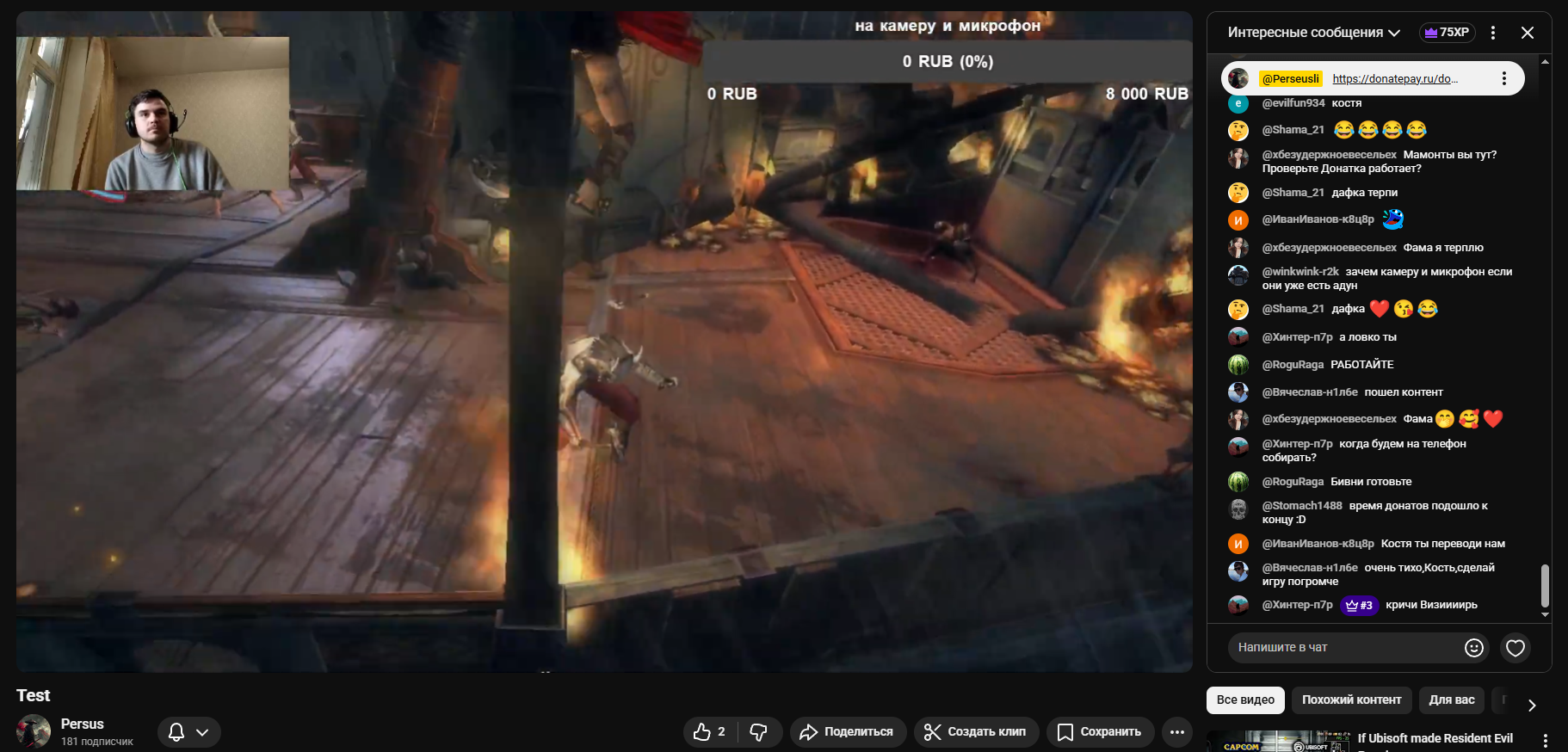Image resolution: width=1568 pixels, height=752 pixels.
Task: Click the 8 000 RUB donation goal label
Action: point(1147,94)
